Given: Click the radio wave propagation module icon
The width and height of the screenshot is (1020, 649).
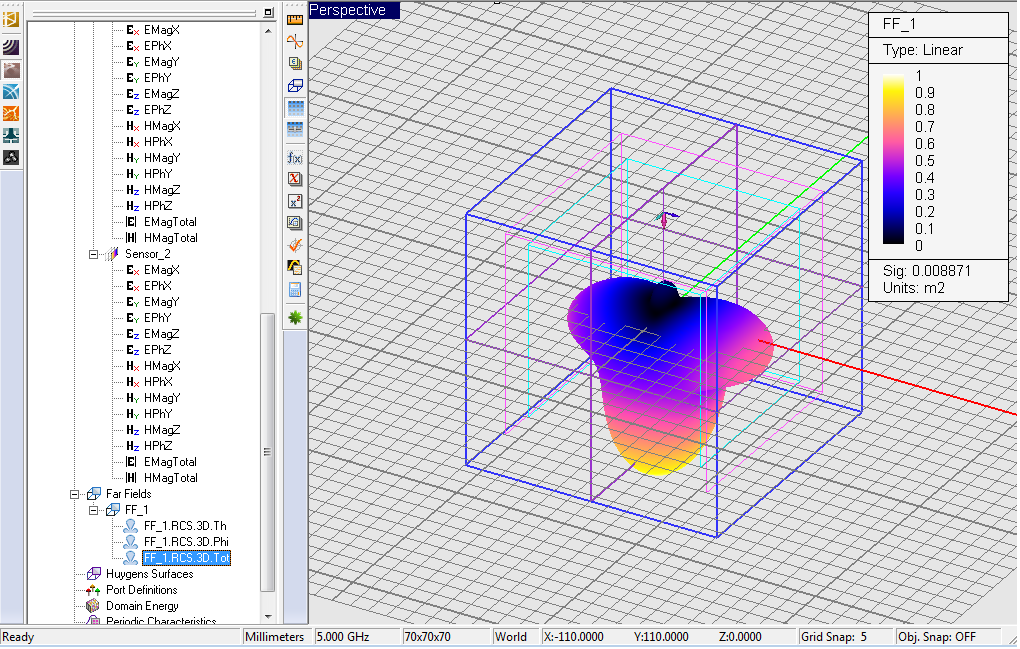Looking at the screenshot, I should click(11, 47).
